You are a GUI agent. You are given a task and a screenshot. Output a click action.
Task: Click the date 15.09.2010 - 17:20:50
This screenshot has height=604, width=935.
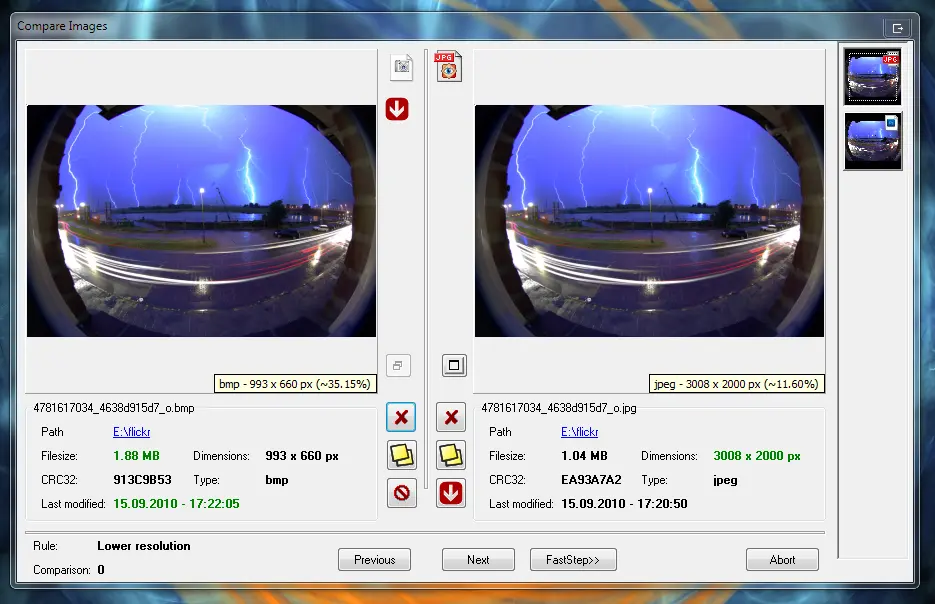(x=624, y=503)
